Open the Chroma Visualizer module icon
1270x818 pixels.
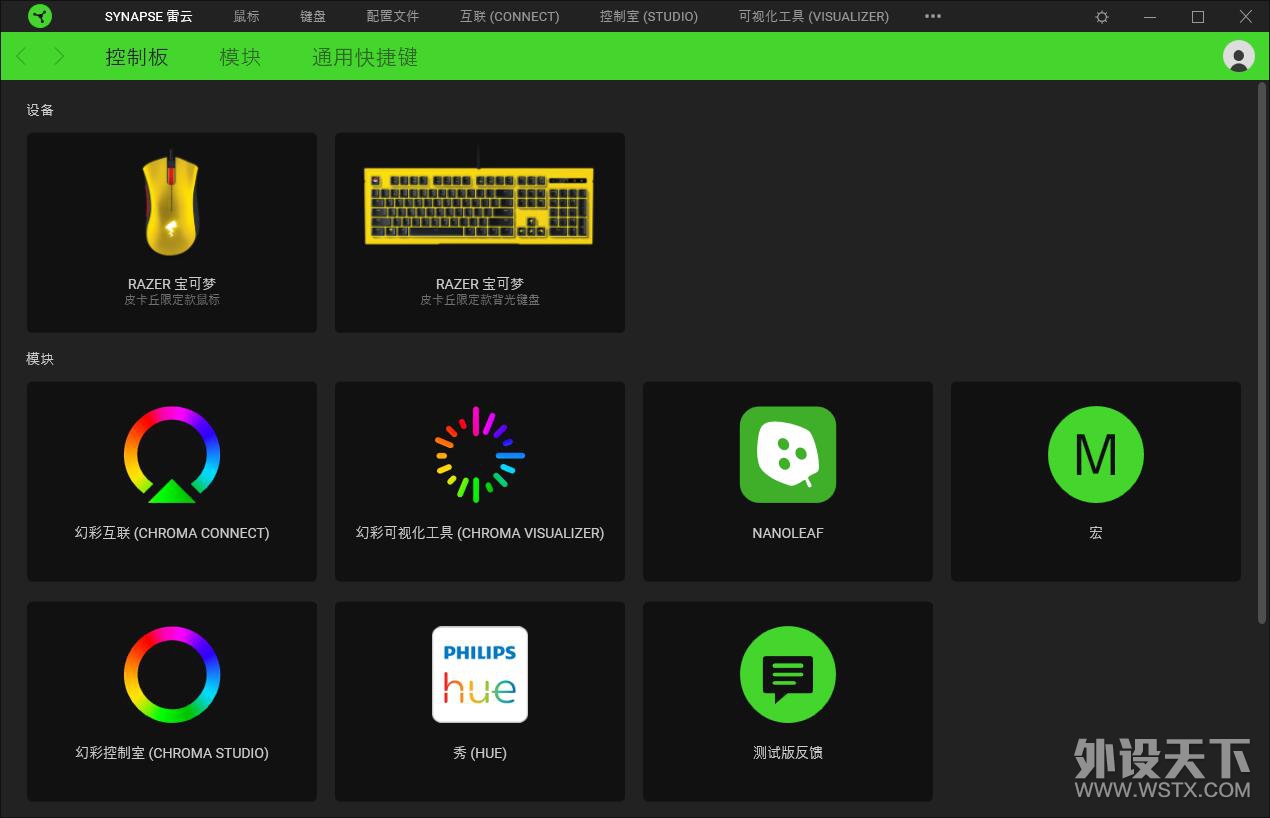480,455
